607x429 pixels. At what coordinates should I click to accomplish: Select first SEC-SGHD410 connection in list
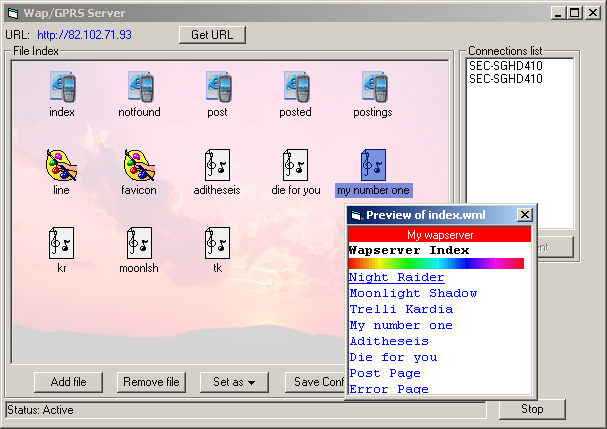coord(505,66)
